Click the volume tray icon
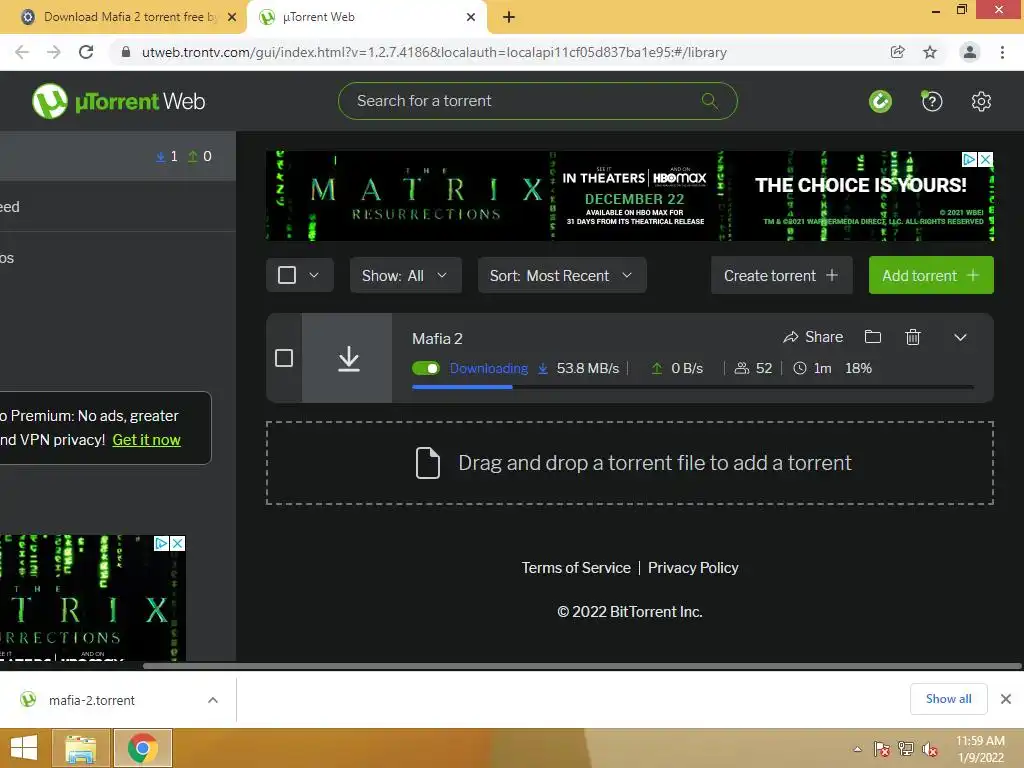This screenshot has height=768, width=1024. point(929,749)
